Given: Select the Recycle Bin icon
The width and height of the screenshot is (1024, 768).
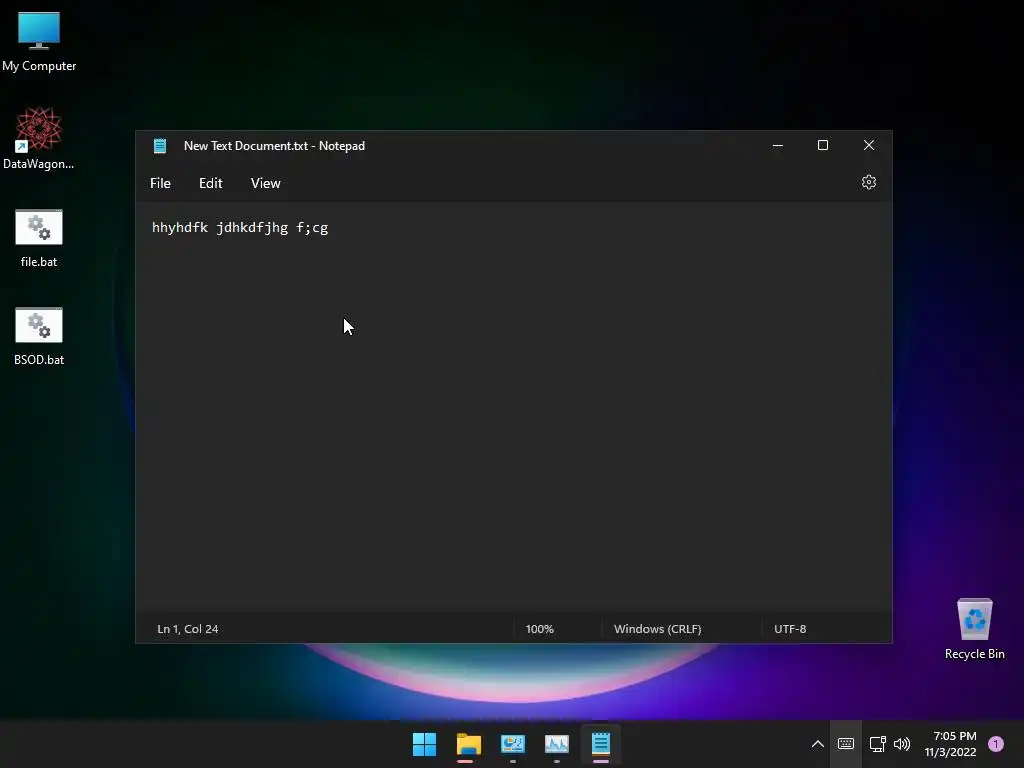Looking at the screenshot, I should pos(974,629).
